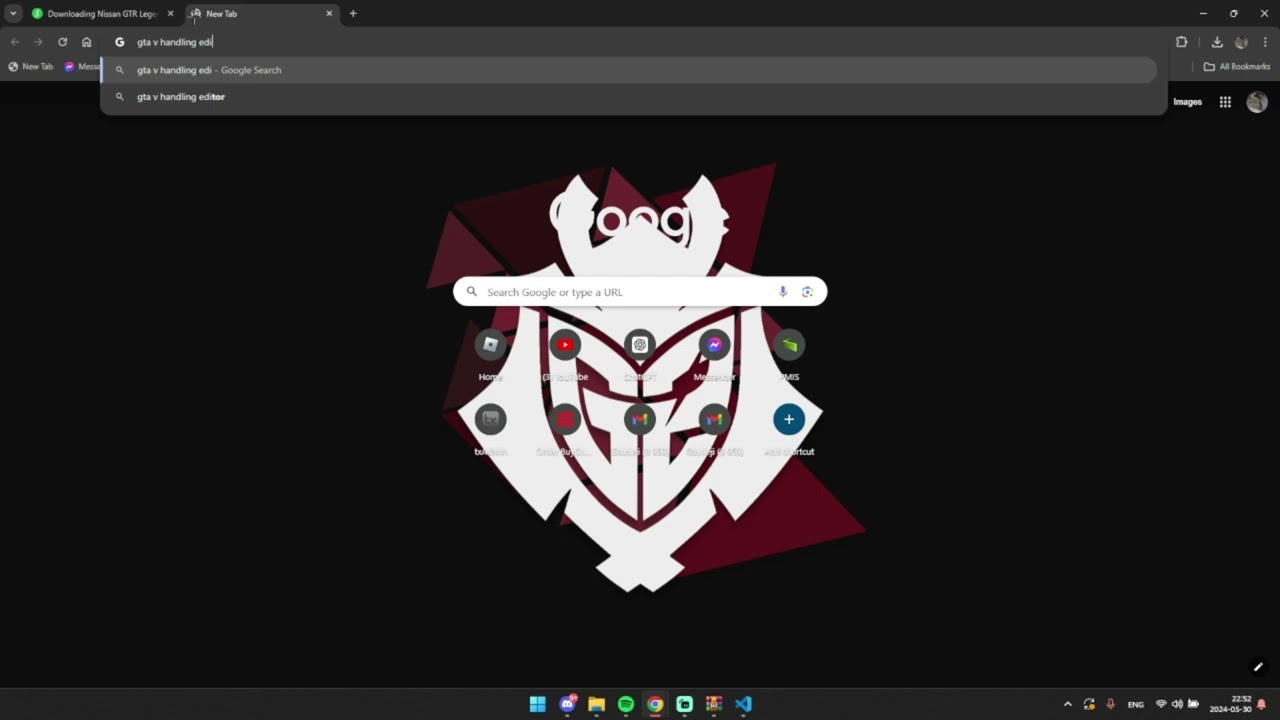Viewport: 1280px width, 720px height.
Task: Click the Add shortcut plus button
Action: coord(789,420)
